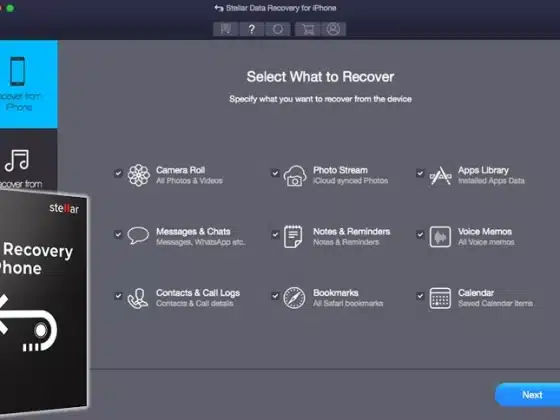Screen dimensions: 560x420
Task: Open the help question mark toolbar button
Action: [251, 29]
